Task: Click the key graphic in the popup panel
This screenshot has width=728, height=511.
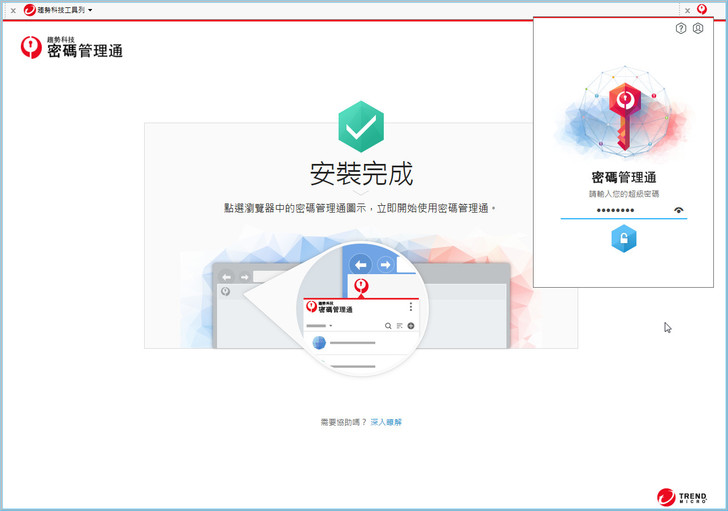Action: click(625, 116)
